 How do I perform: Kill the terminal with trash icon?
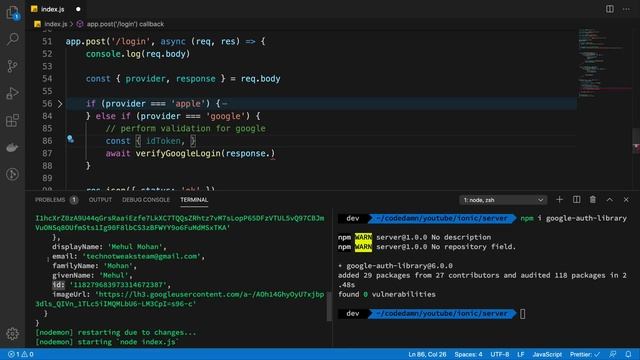(593, 200)
